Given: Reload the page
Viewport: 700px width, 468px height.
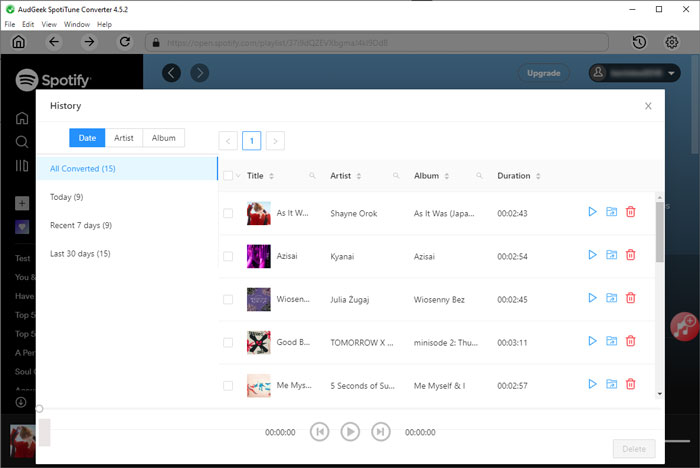Looking at the screenshot, I should point(125,42).
